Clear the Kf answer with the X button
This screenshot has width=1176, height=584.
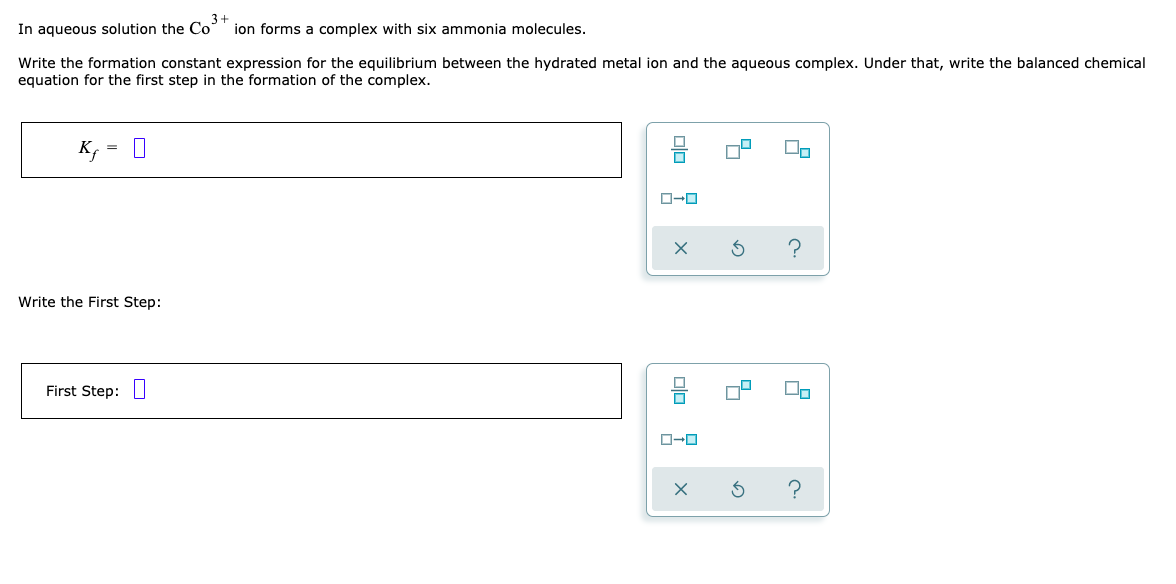click(681, 248)
